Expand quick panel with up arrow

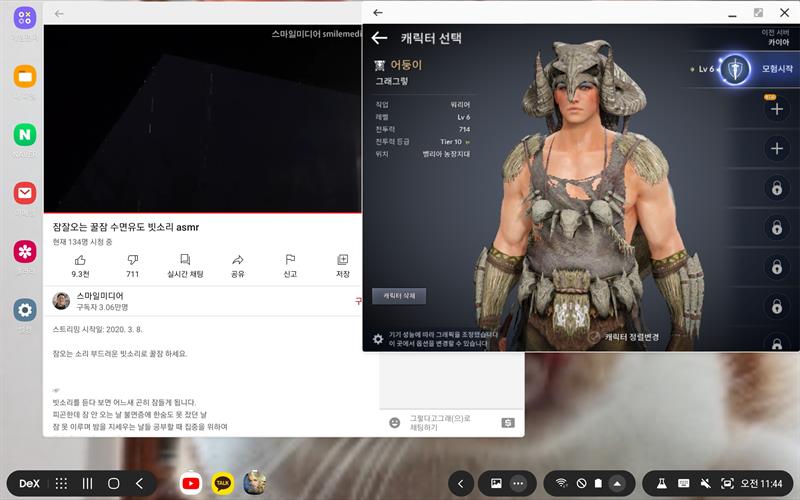617,483
